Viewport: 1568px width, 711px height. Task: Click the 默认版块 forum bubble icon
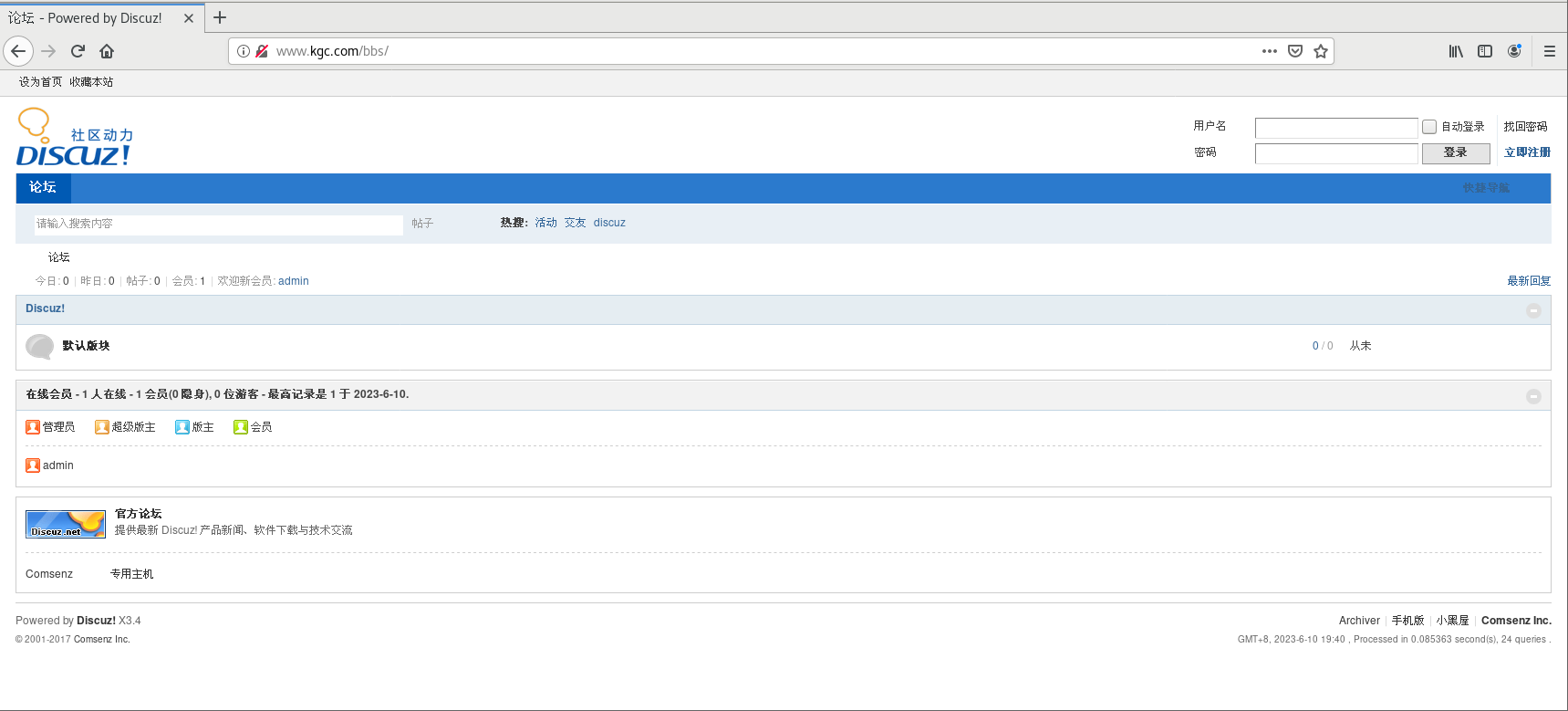click(x=40, y=347)
